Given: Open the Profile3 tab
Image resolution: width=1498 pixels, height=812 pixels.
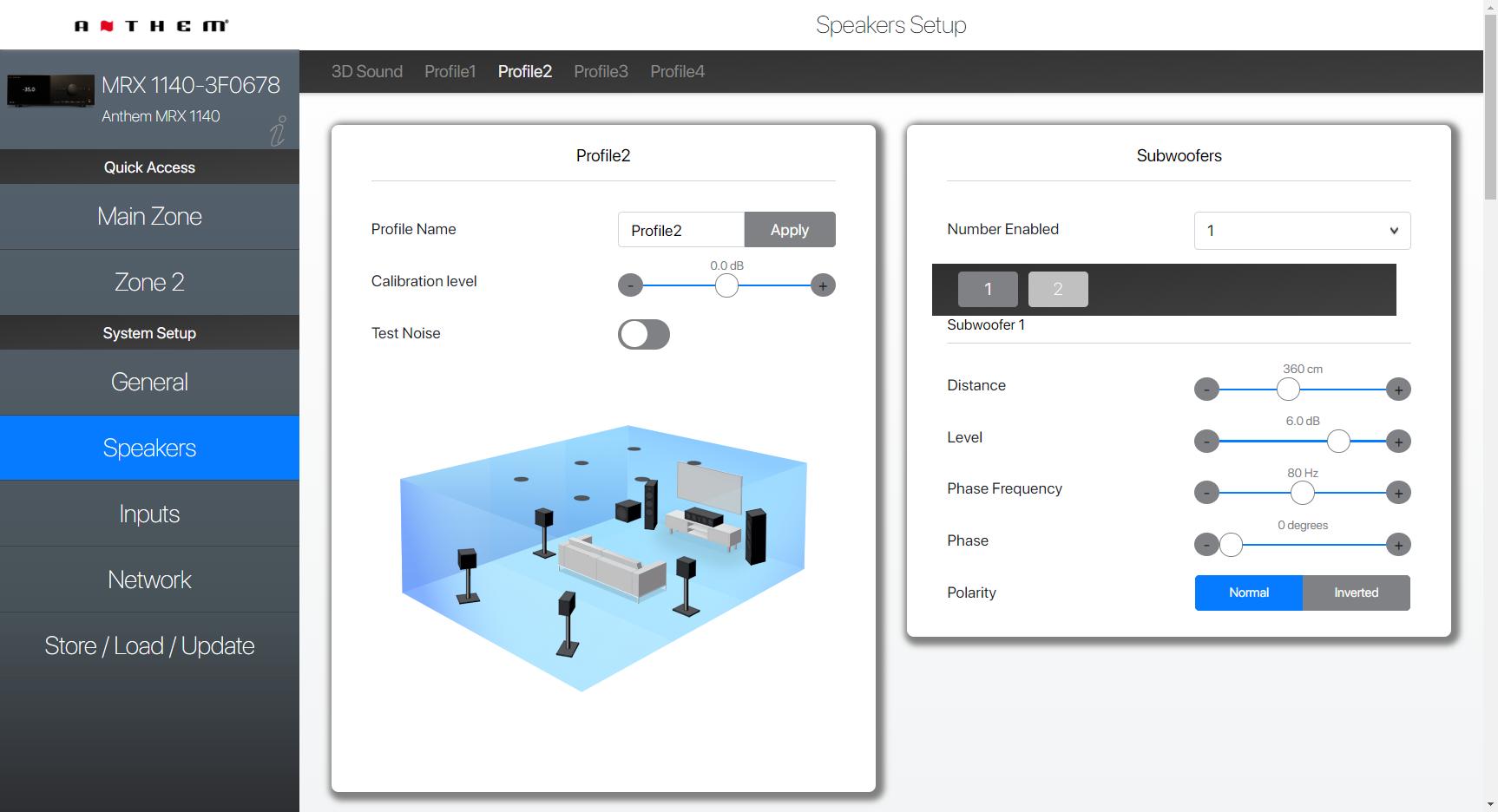Looking at the screenshot, I should (601, 71).
